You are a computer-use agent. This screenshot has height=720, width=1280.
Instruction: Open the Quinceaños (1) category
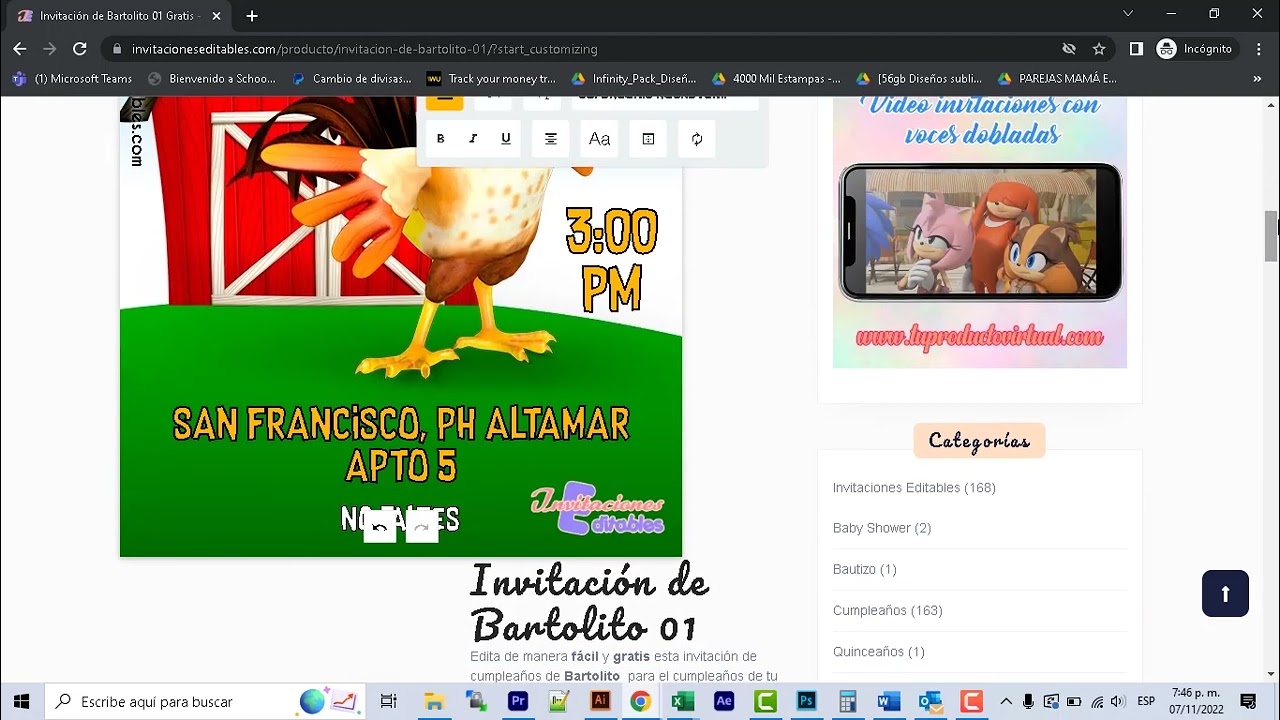(x=879, y=651)
